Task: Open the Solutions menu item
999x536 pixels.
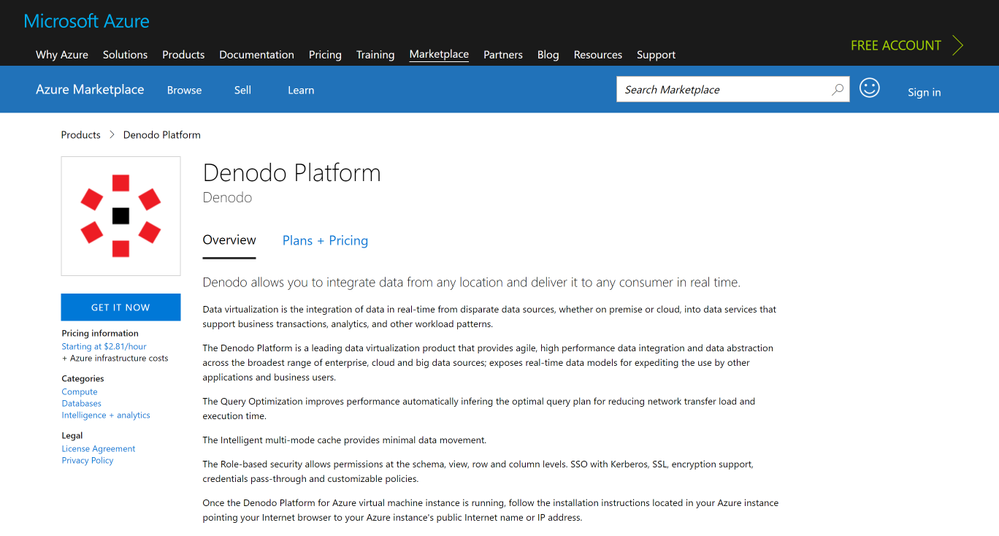Action: tap(125, 55)
